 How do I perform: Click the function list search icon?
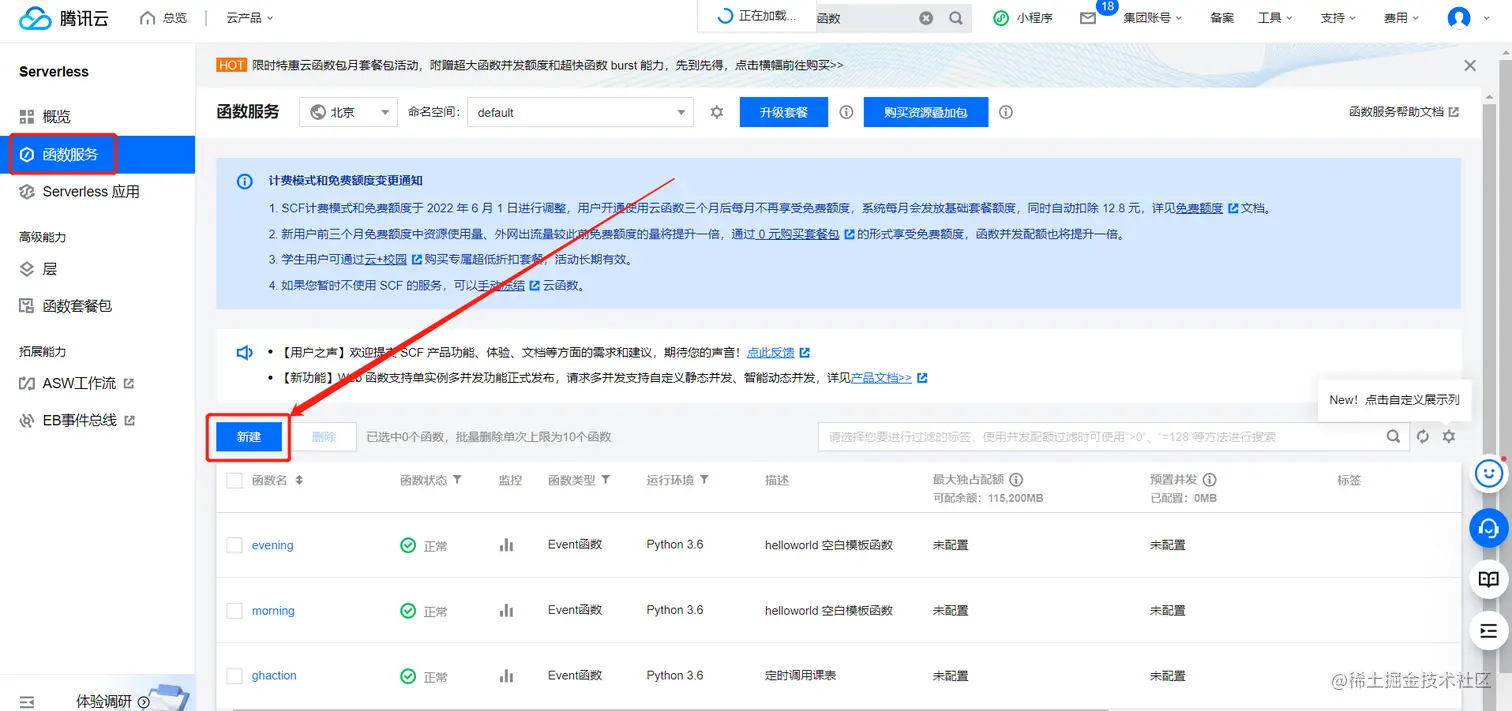pyautogui.click(x=1393, y=436)
